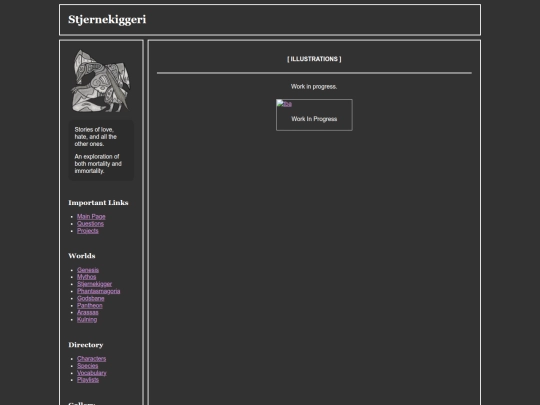
Task: Open the Mythos world link
Action: point(86,277)
